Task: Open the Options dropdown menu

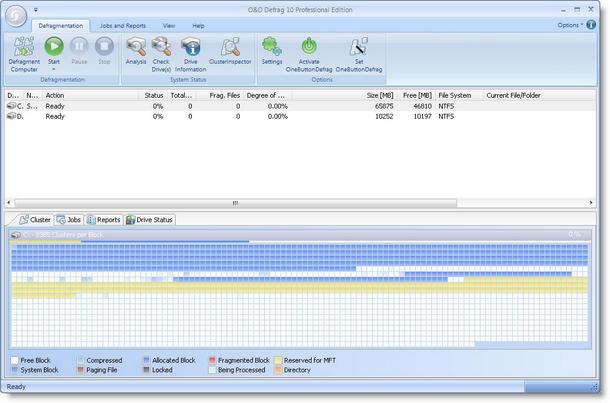Action: 570,25
